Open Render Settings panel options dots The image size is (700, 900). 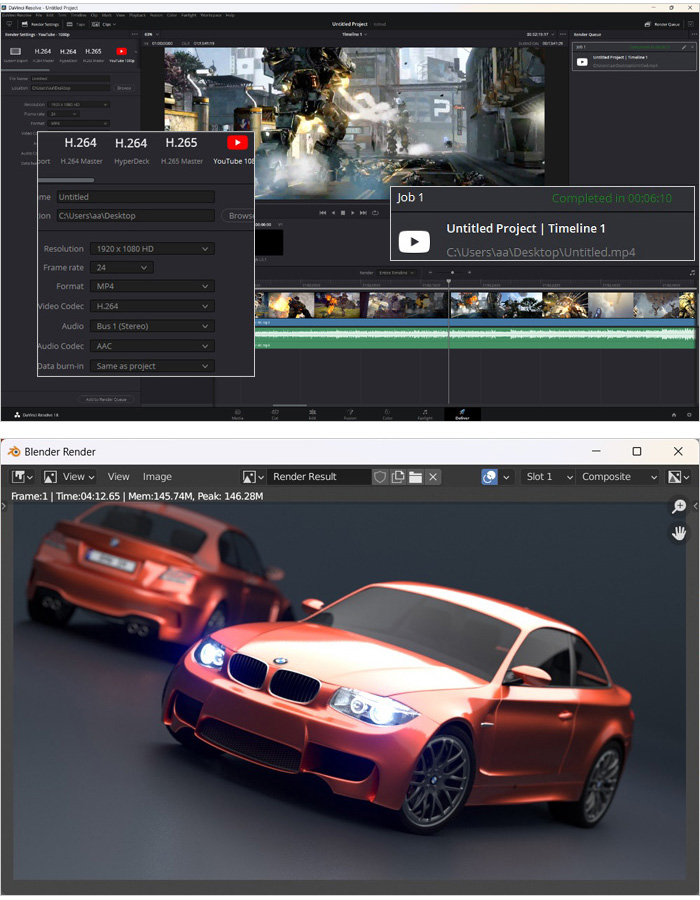tap(135, 34)
